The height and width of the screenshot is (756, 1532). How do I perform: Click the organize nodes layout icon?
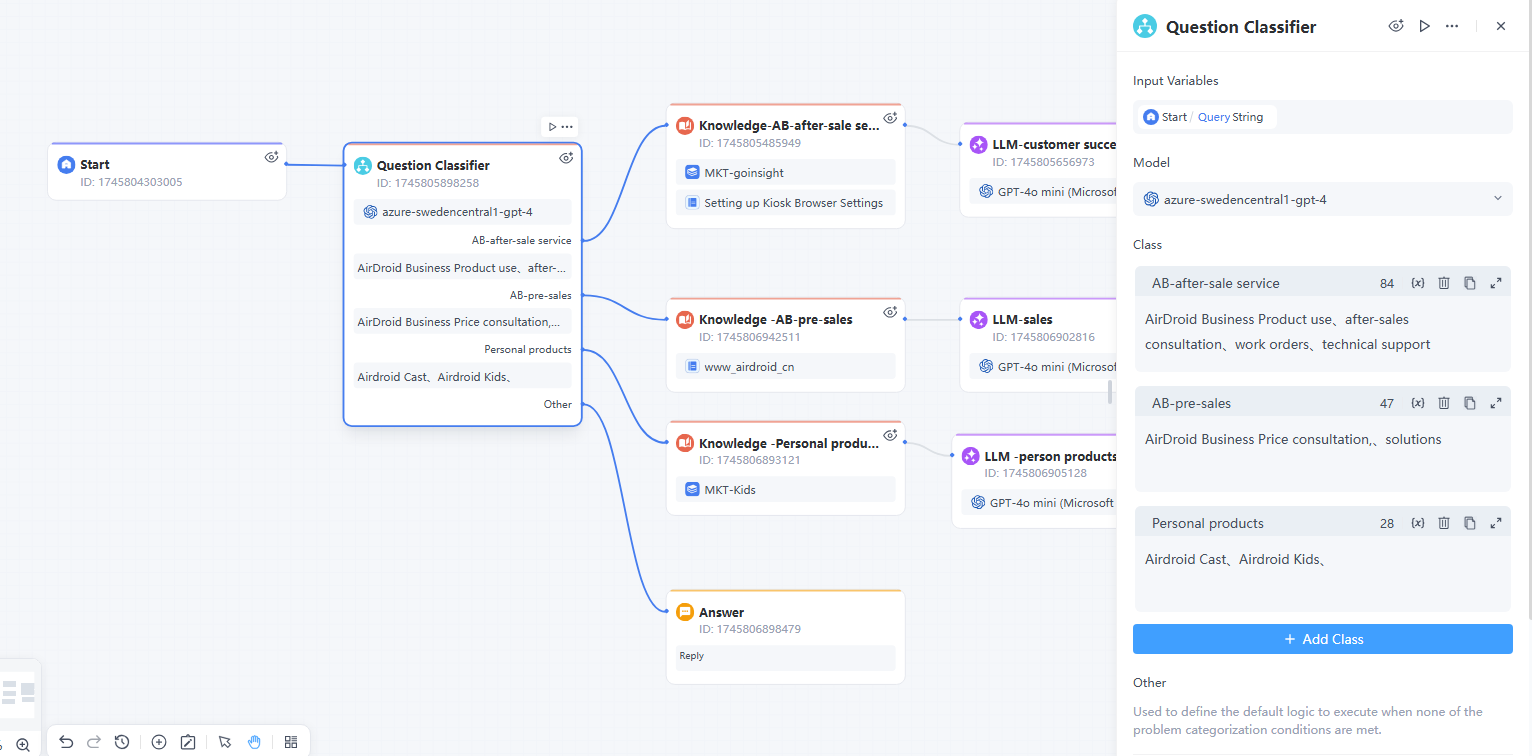click(x=291, y=742)
